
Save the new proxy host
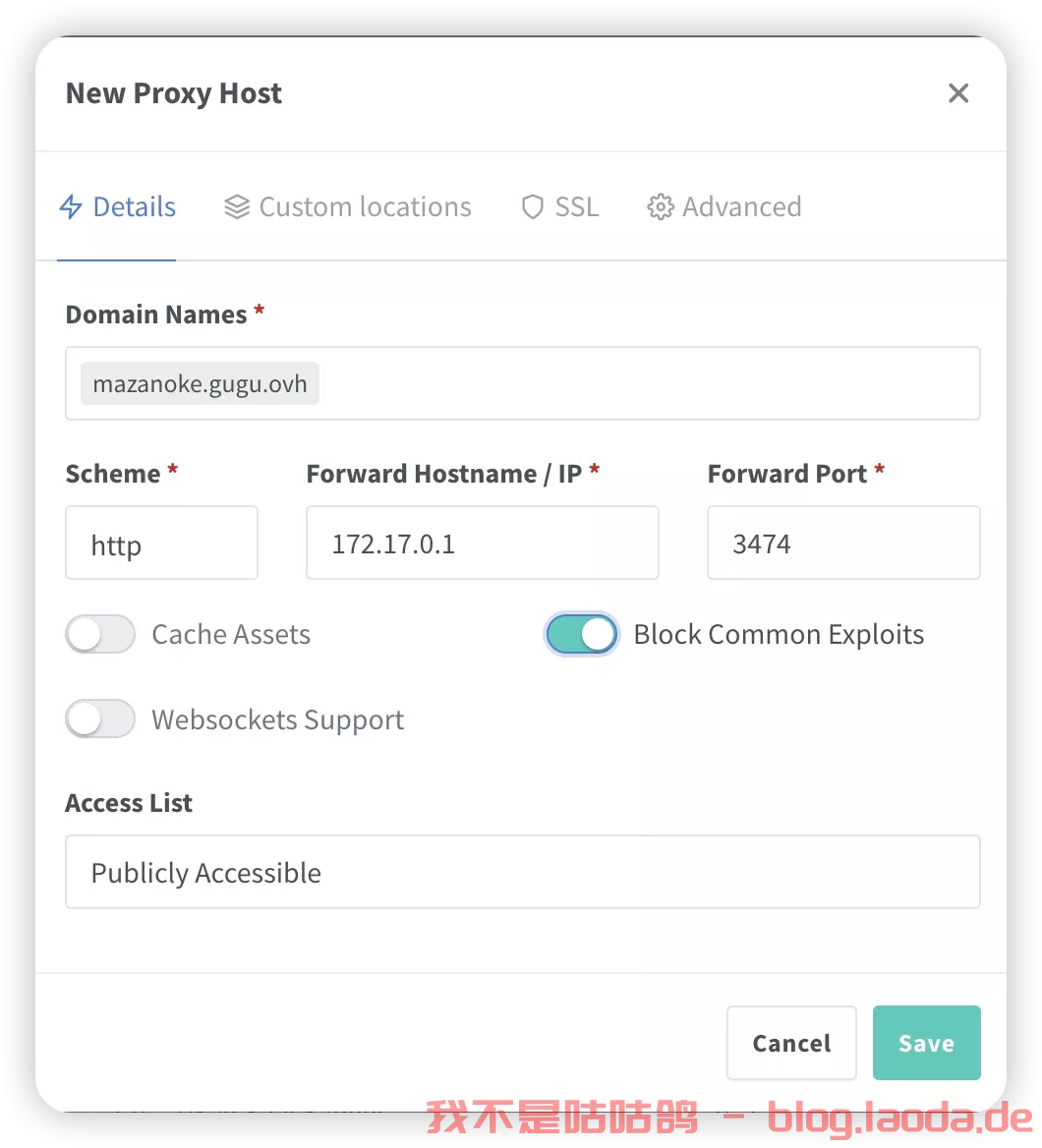tap(926, 1043)
